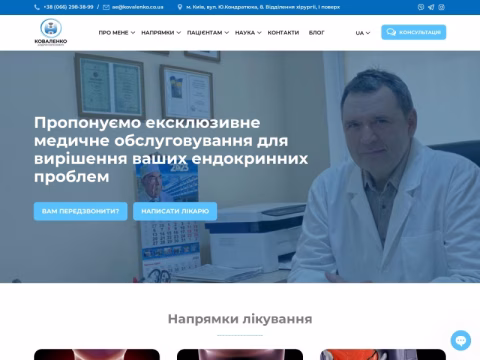Go to the БЛОГ page

coord(316,33)
